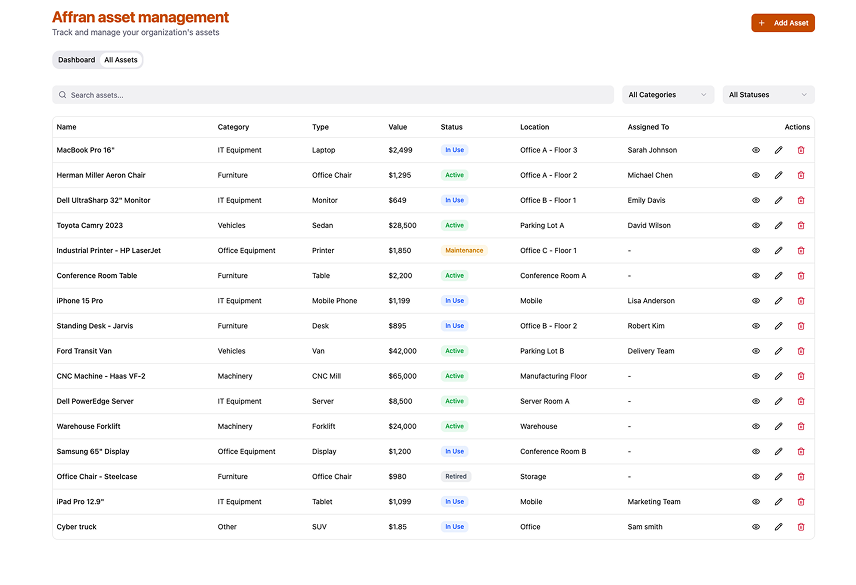Focus the Search assets field
856x585 pixels.
click(333, 95)
